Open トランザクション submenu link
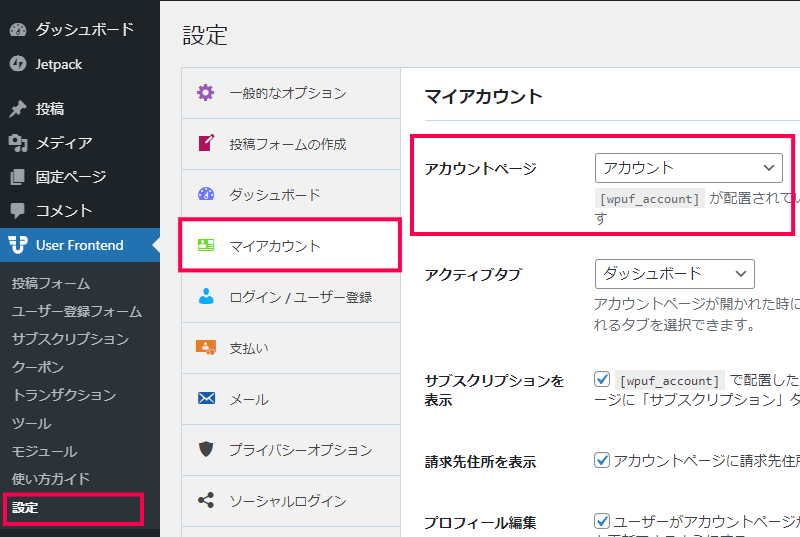800x537 pixels. click(x=64, y=395)
